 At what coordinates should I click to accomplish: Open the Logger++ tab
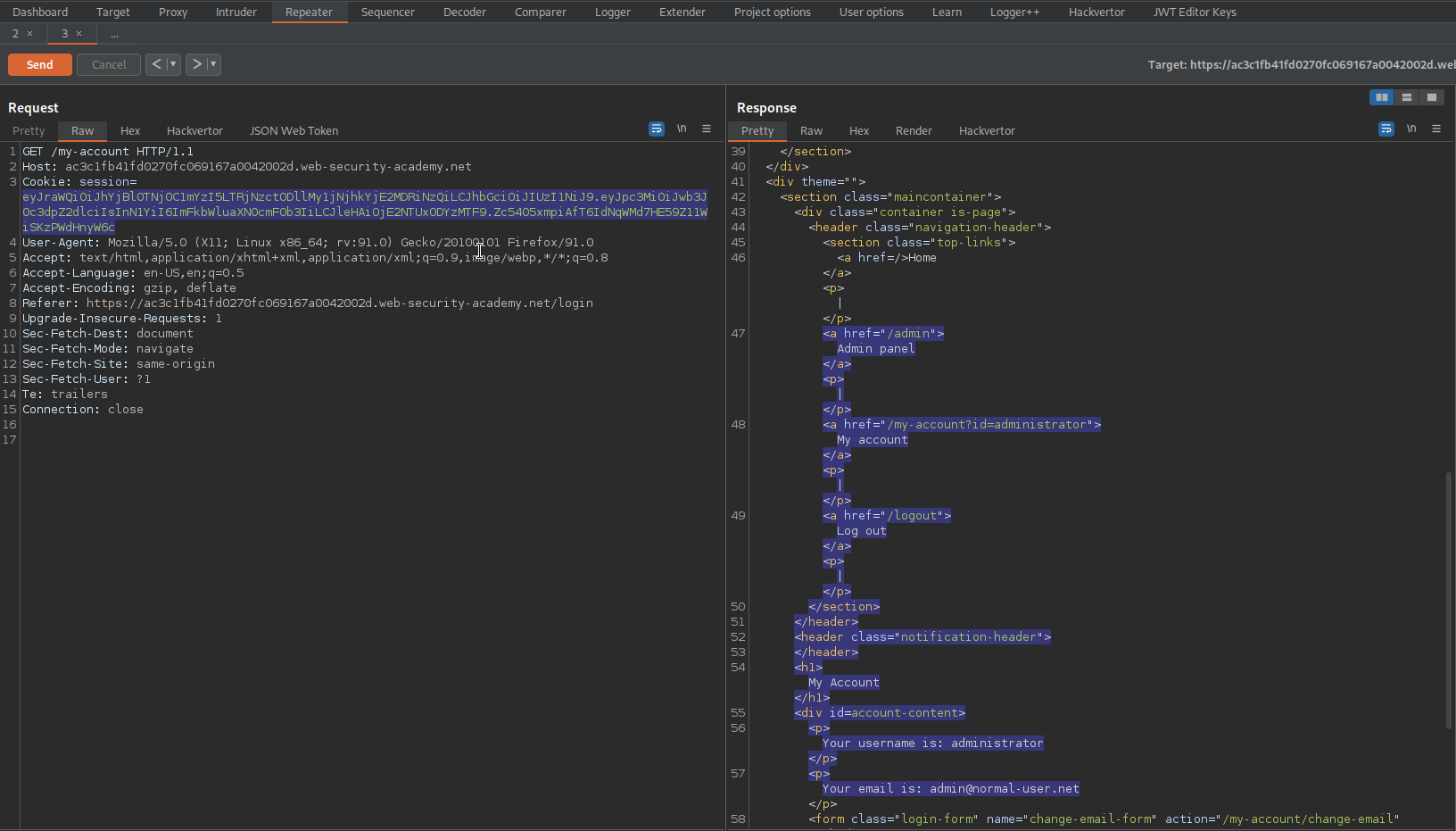coord(1015,12)
